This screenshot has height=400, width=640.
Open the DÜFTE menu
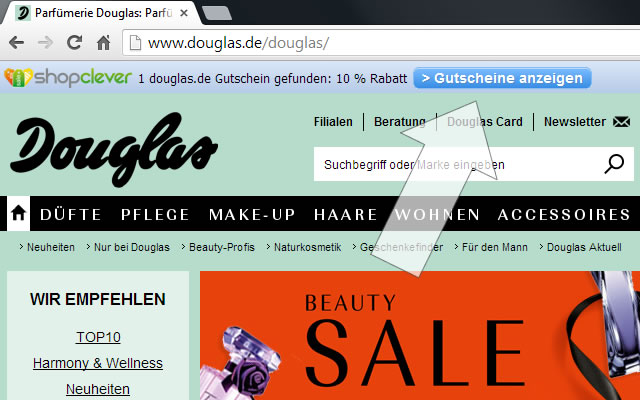[x=71, y=214]
